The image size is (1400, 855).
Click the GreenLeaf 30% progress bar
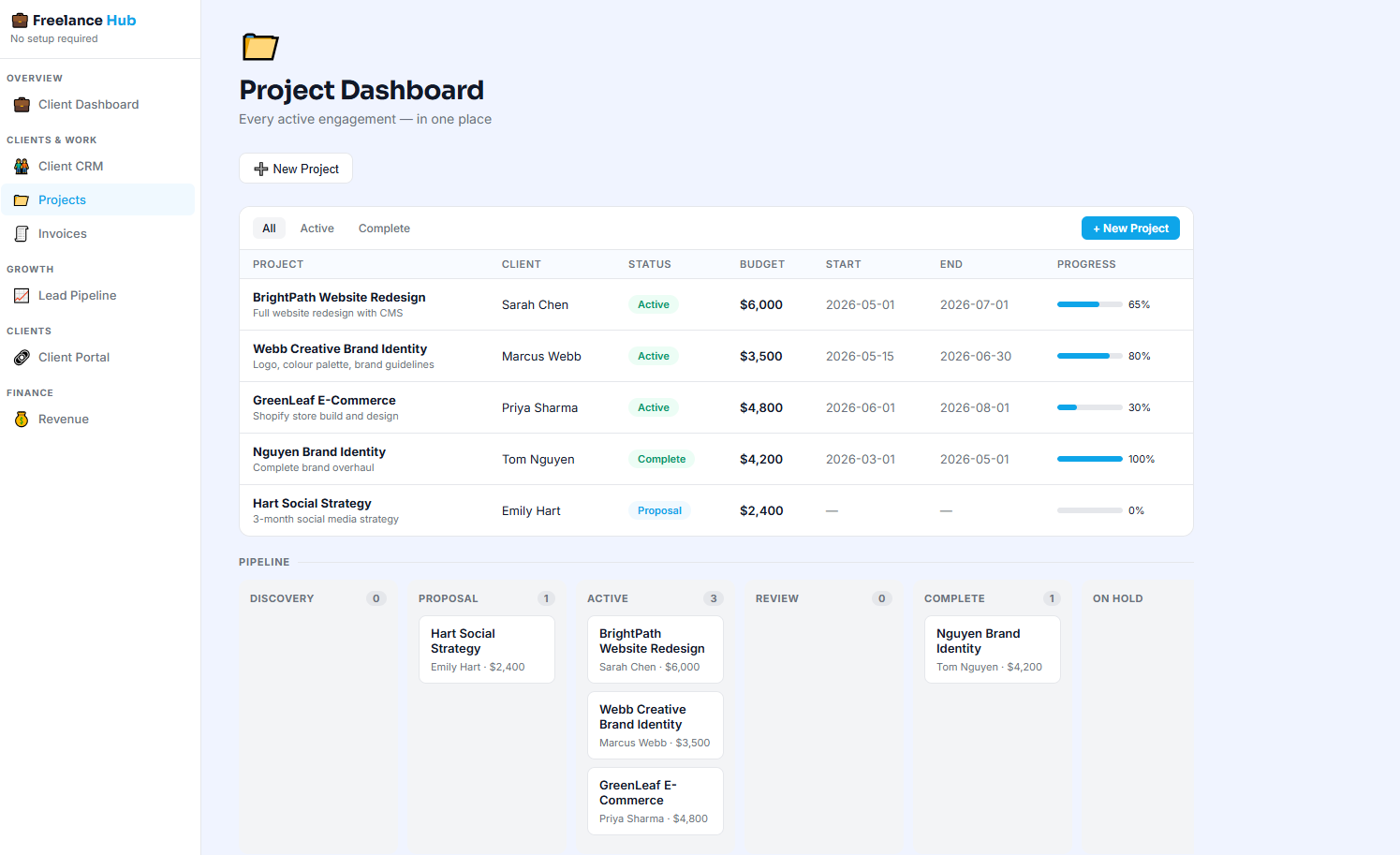tap(1090, 407)
